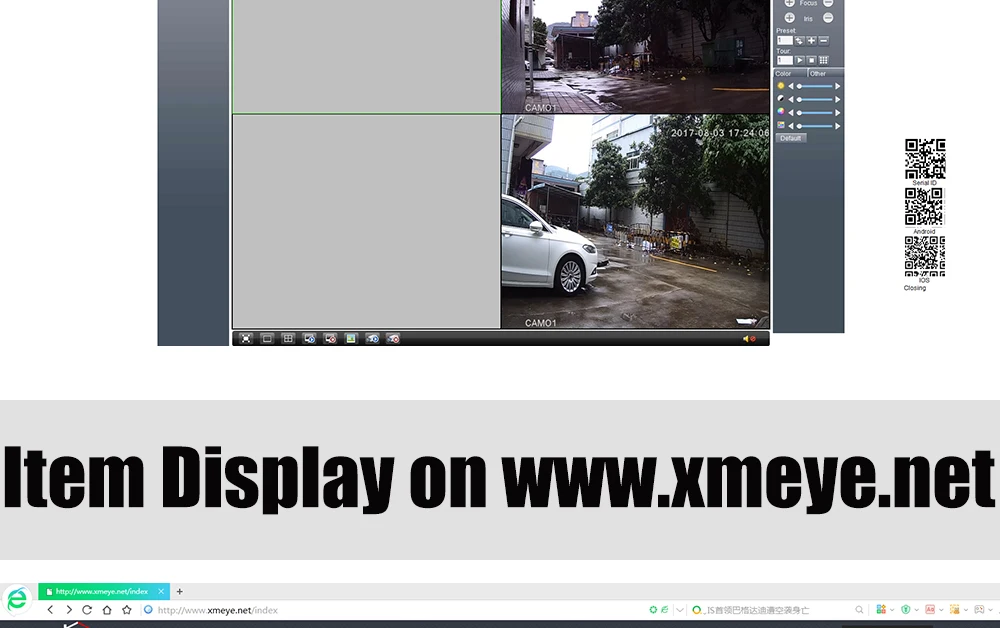Adjust the brightness slider
This screenshot has height=628, width=1000.
814,86
